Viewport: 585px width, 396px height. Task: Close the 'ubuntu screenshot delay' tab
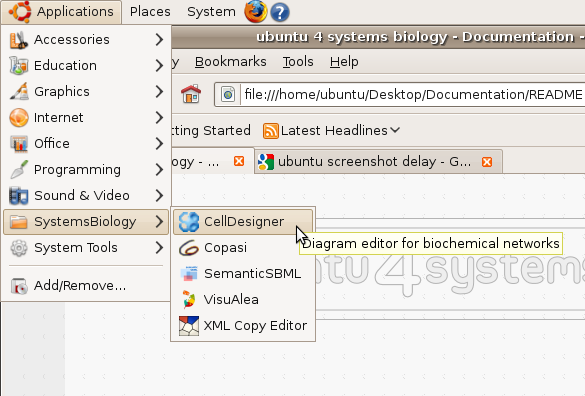pyautogui.click(x=487, y=162)
